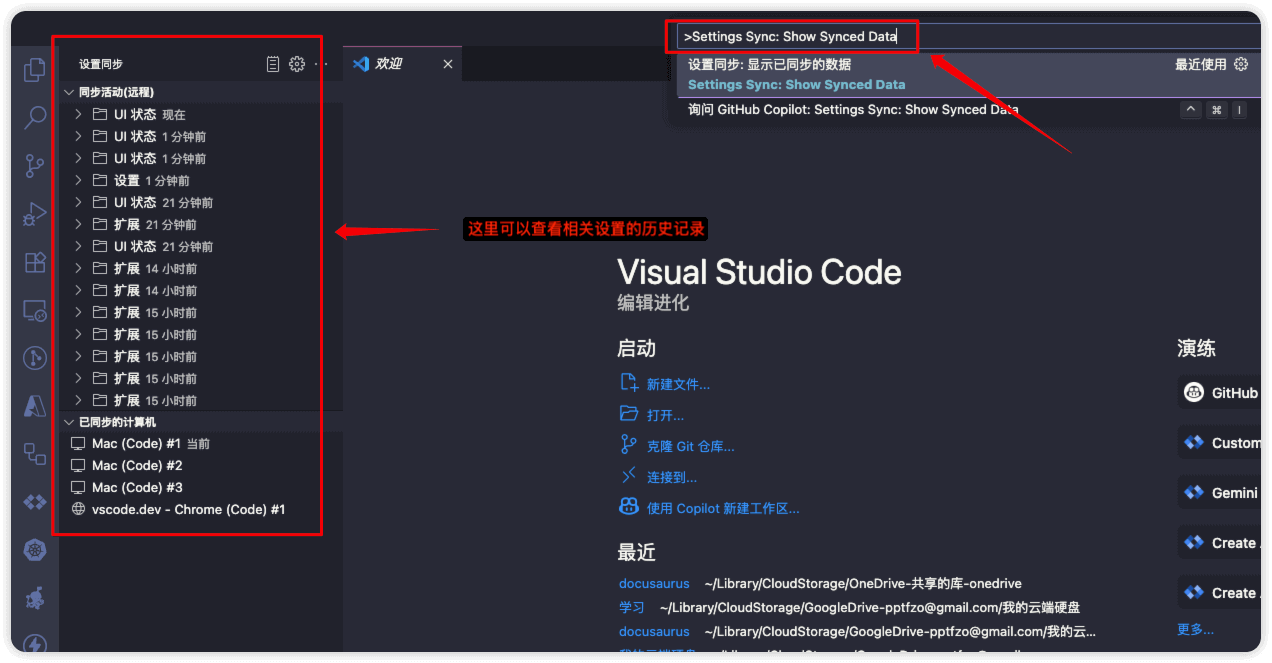Viewport: 1272px width, 663px height.
Task: Open the Azure view in activity bar
Action: tap(35, 406)
